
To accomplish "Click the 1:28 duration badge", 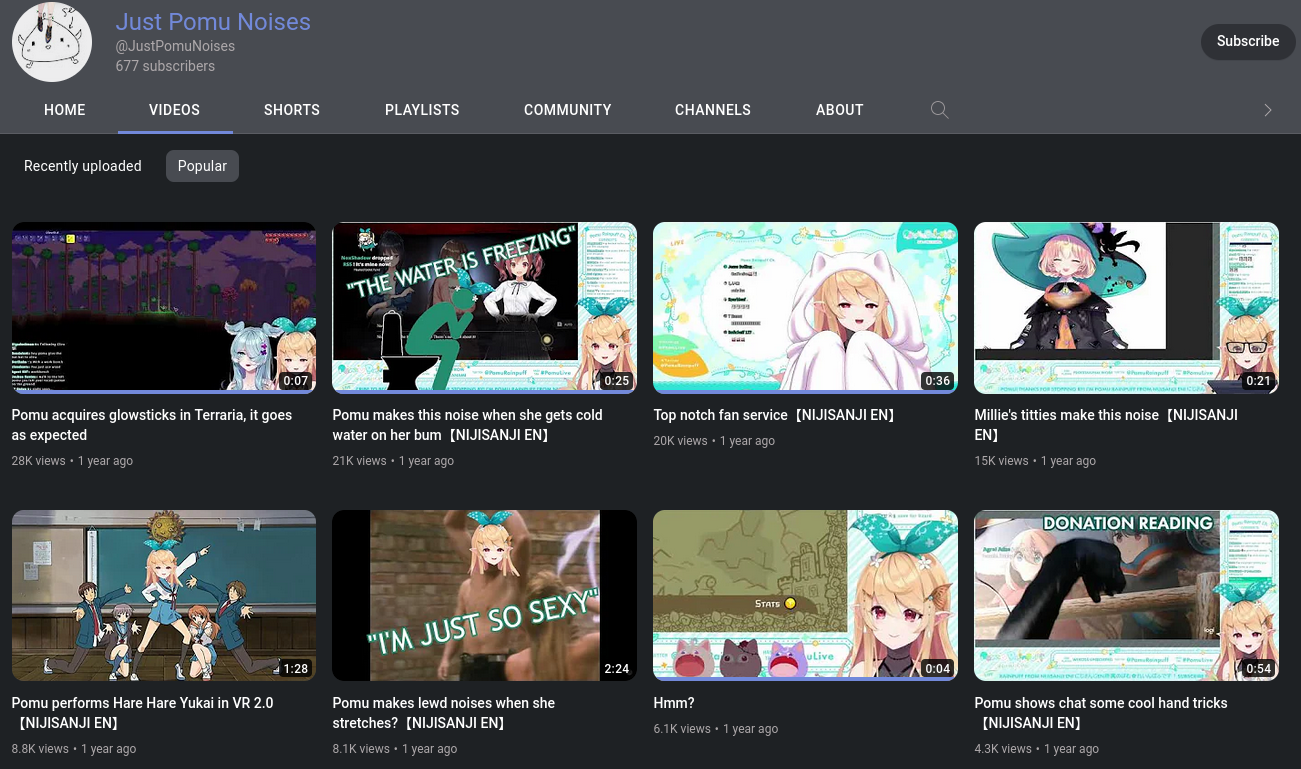I will (296, 669).
